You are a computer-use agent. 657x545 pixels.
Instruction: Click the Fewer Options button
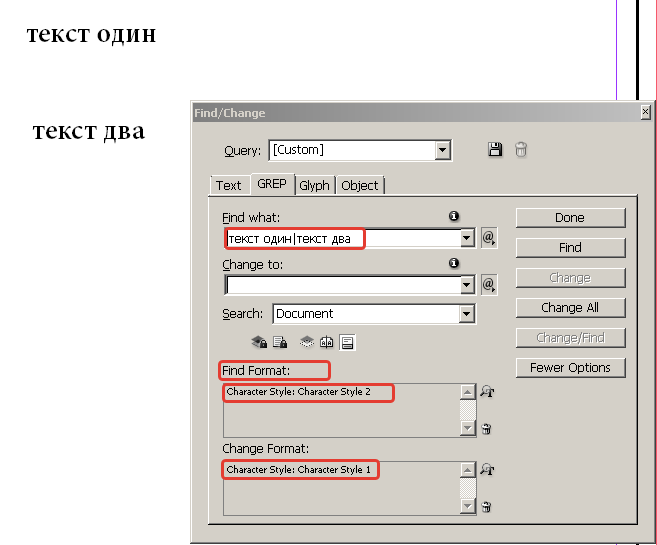(x=570, y=367)
